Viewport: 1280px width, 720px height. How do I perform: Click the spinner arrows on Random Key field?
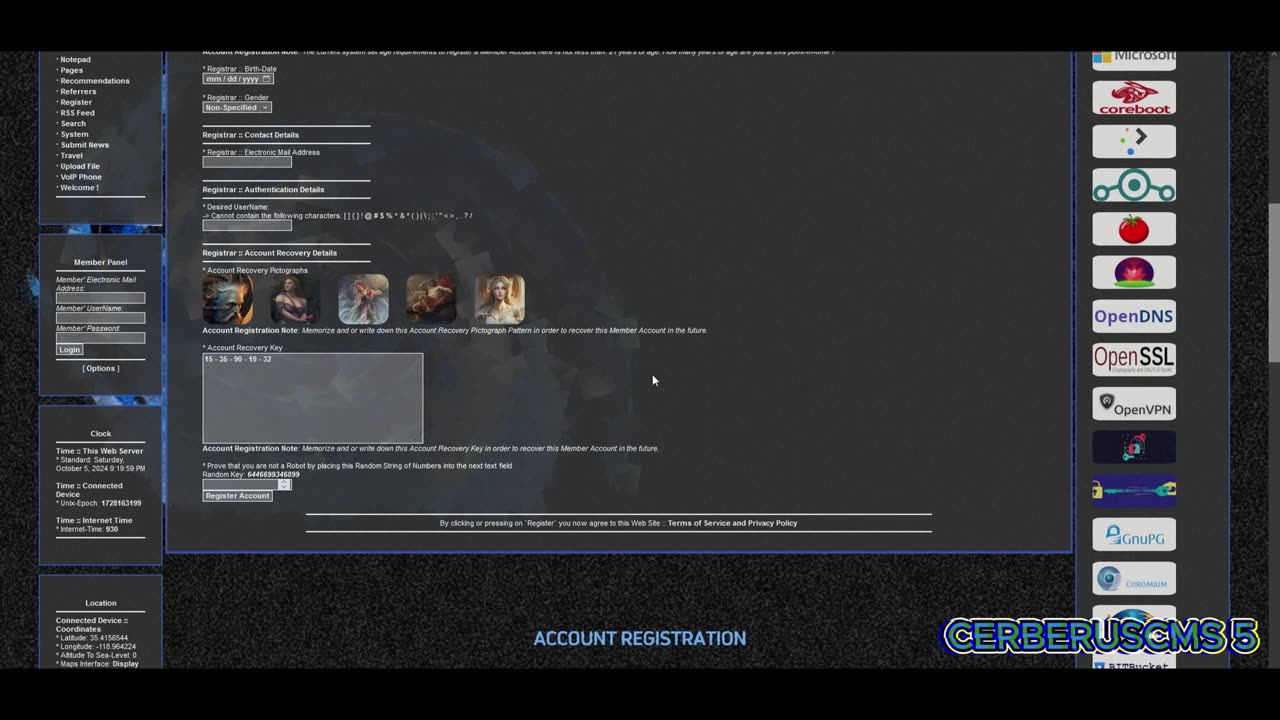coord(284,484)
